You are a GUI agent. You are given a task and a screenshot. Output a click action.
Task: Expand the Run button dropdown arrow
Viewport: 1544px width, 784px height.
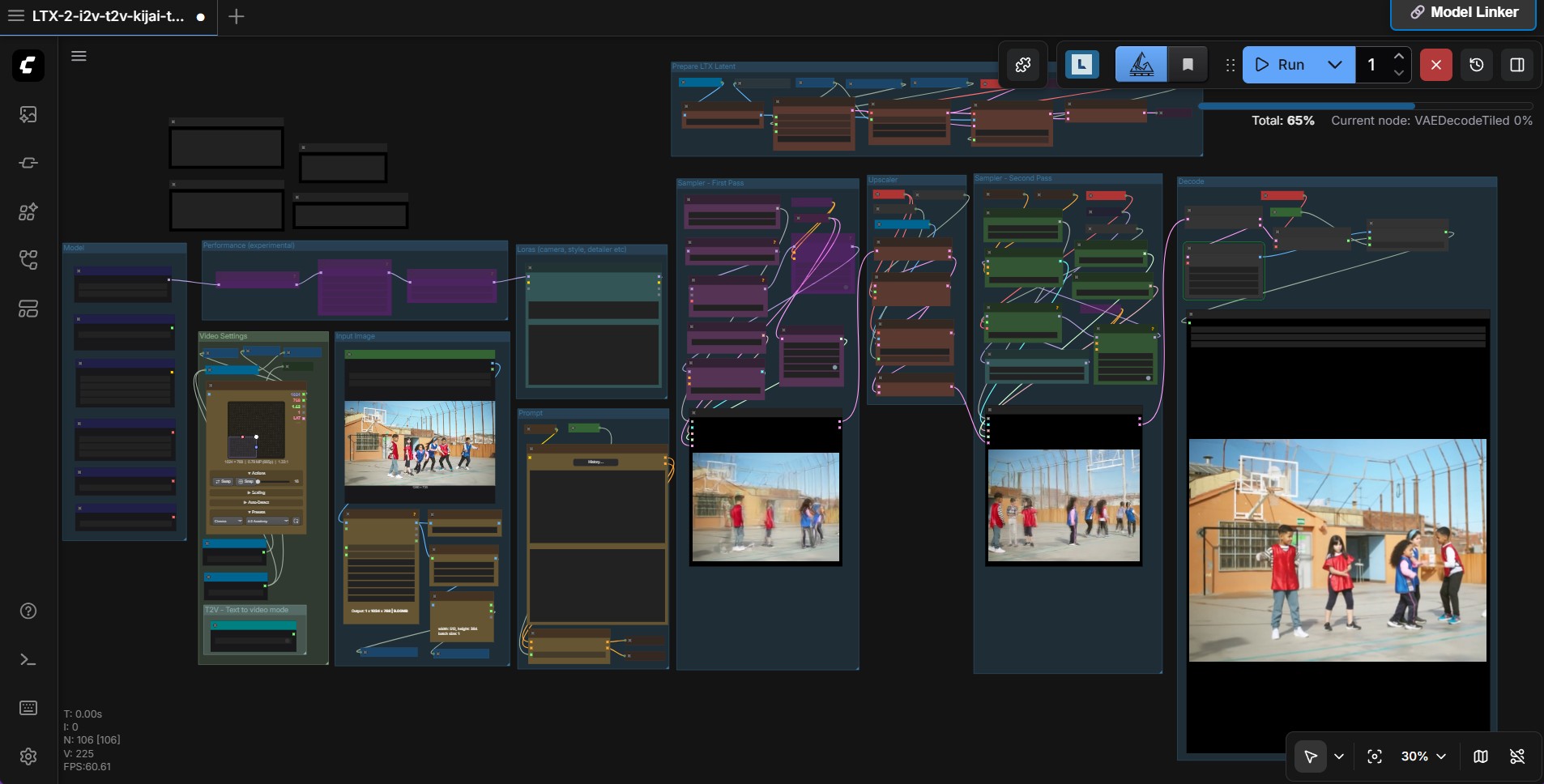[x=1335, y=65]
